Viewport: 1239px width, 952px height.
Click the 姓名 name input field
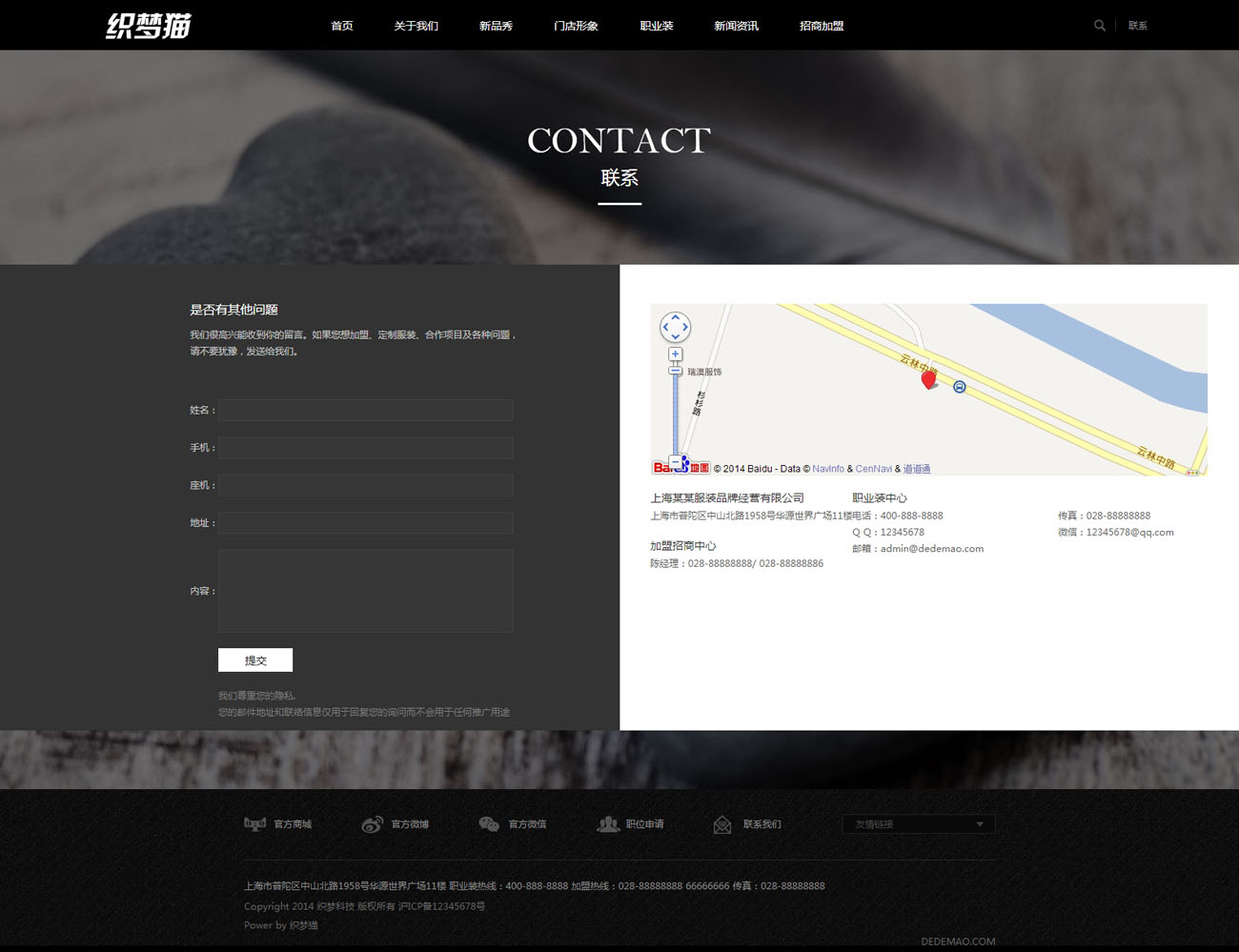click(365, 410)
